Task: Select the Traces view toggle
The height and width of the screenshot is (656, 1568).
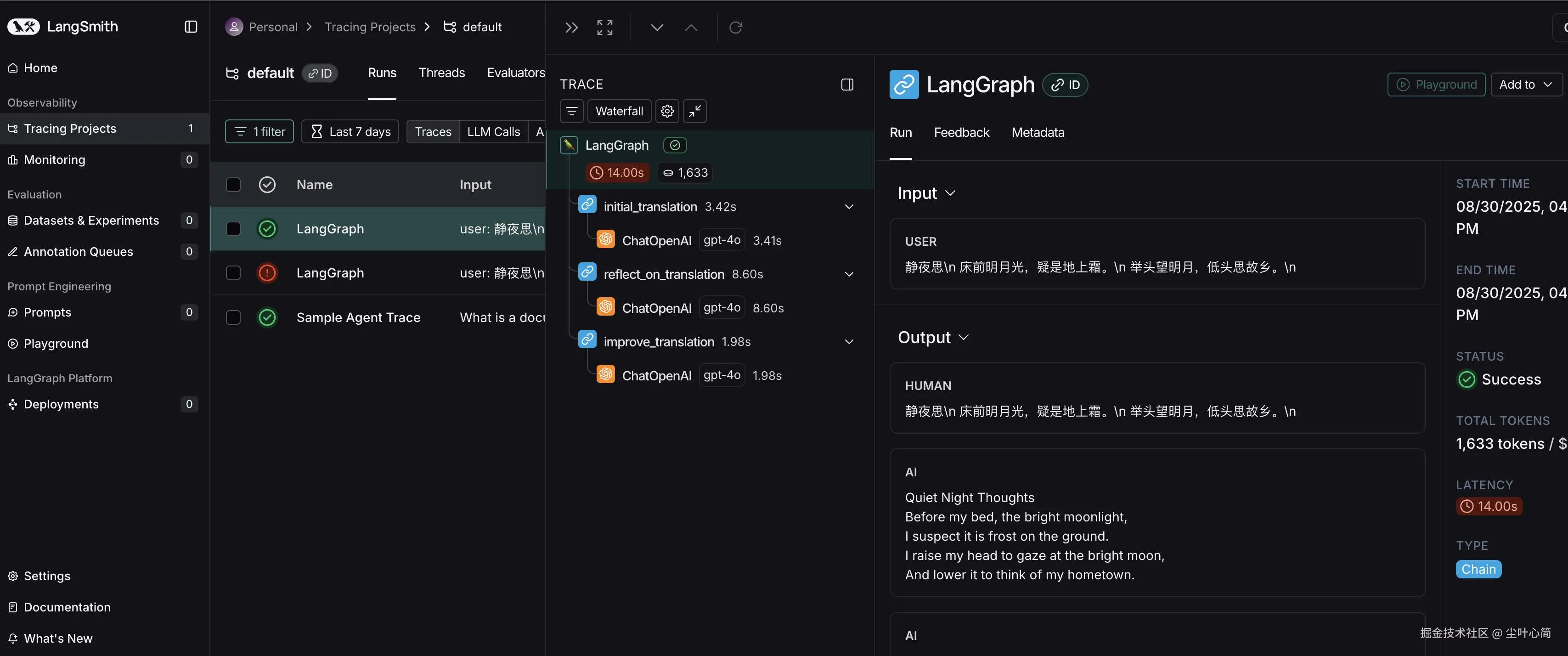Action: tap(433, 131)
